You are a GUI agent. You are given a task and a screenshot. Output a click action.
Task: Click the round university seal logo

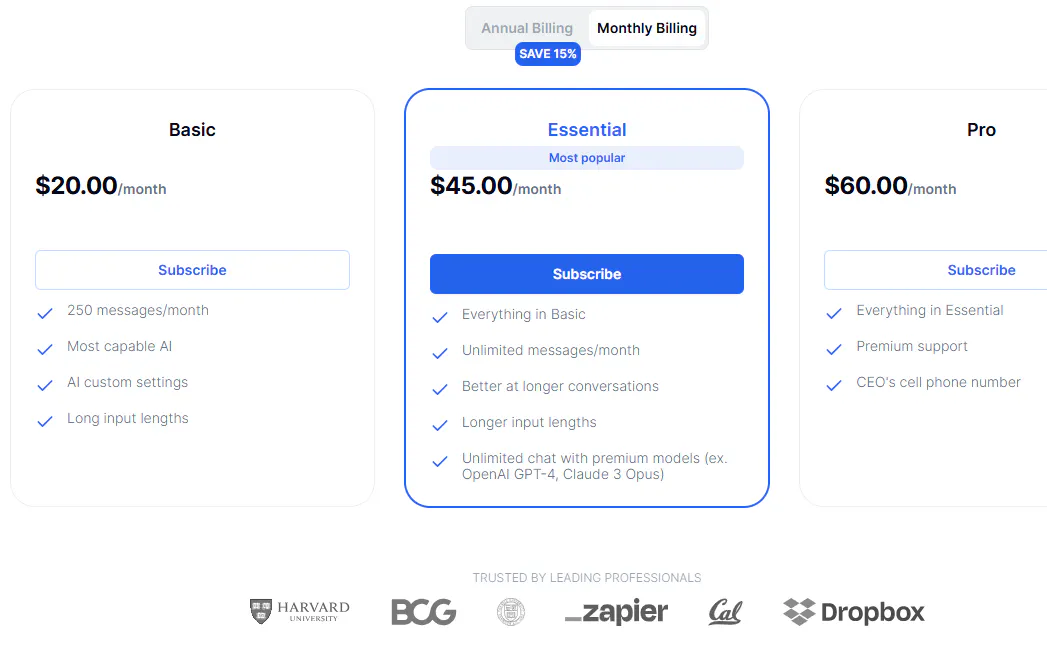511,612
